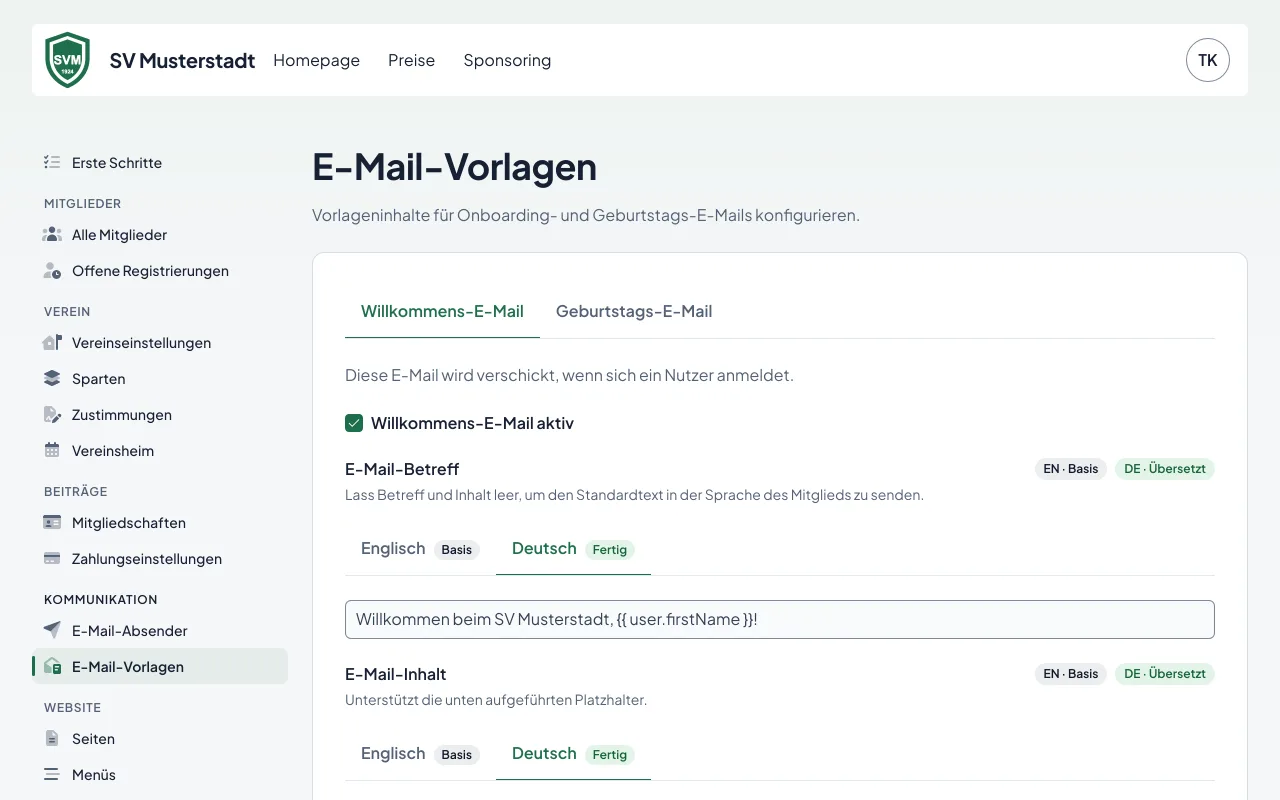Click the SVM club shield logo
The height and width of the screenshot is (800, 1280).
click(x=68, y=60)
